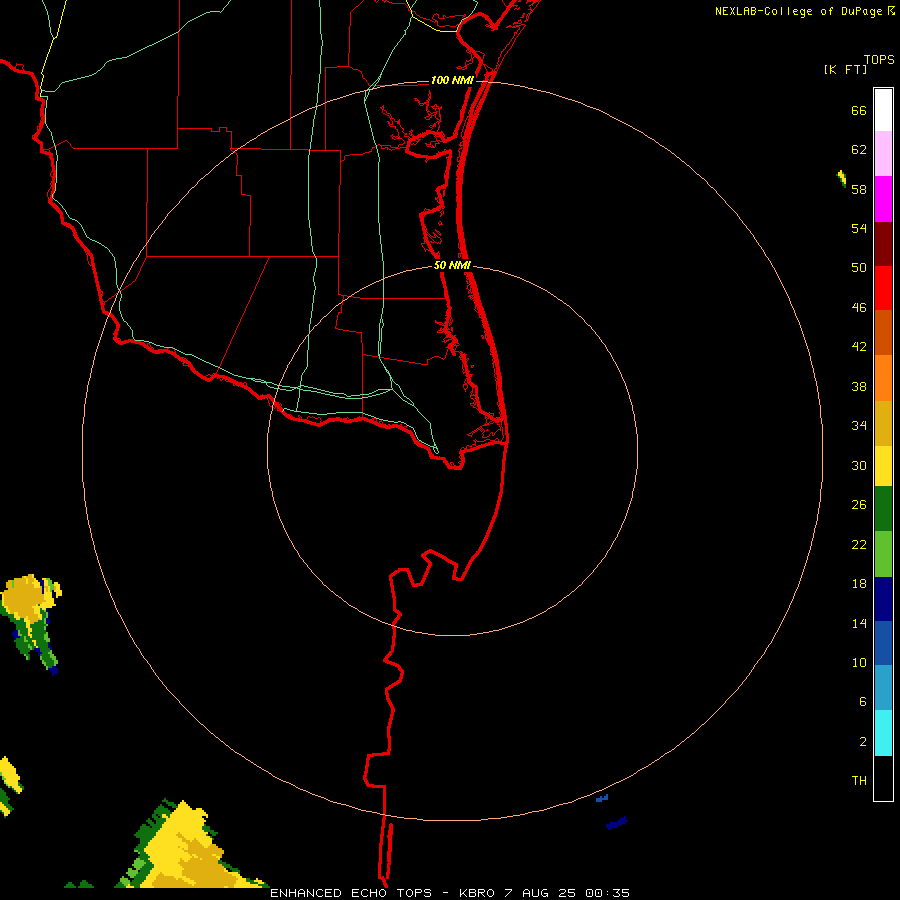Click the light pink legend swatch beside 62
The height and width of the screenshot is (900, 900).
pyautogui.click(x=883, y=154)
